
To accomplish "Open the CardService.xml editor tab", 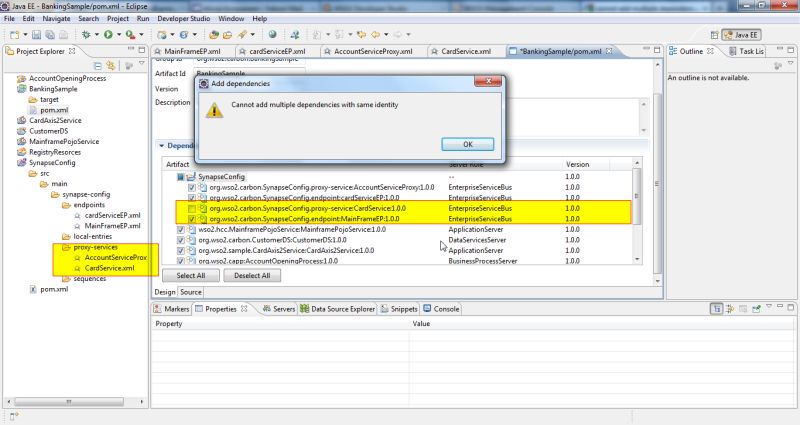I will click(461, 51).
